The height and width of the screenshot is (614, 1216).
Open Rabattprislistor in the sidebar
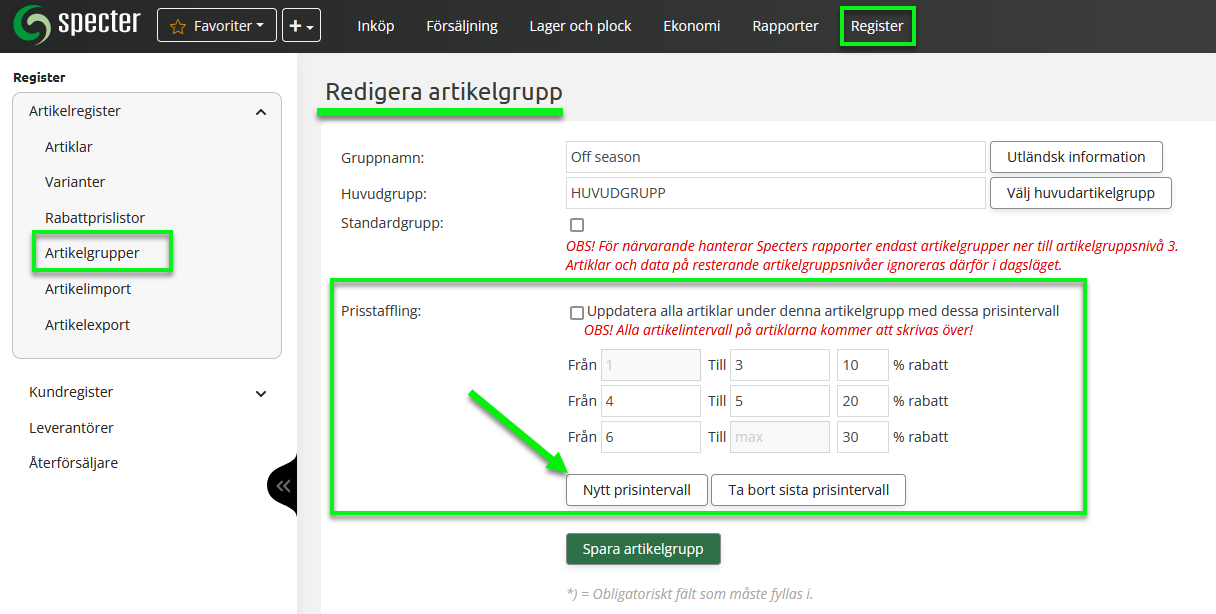point(95,217)
